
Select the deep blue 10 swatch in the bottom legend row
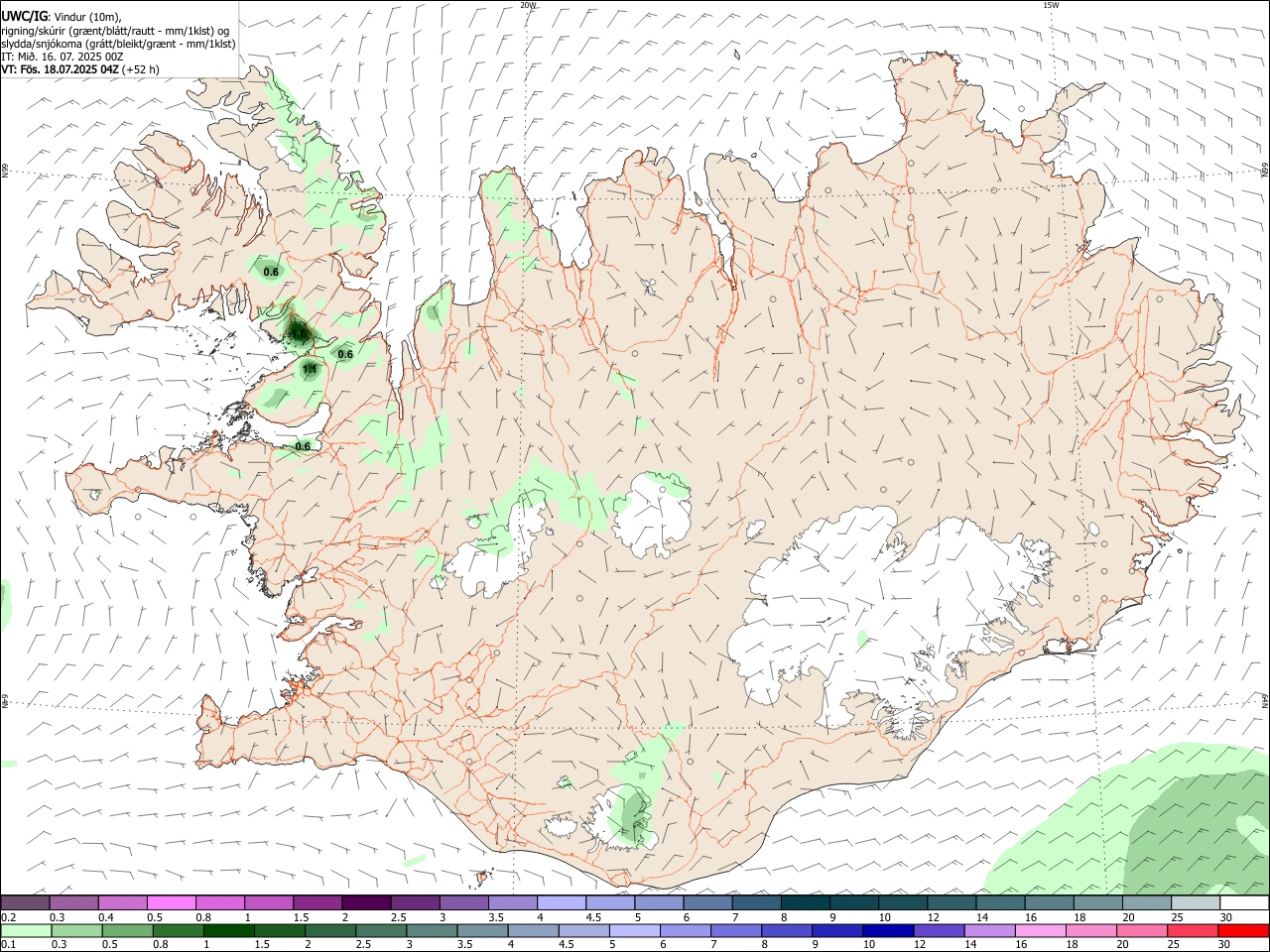pyautogui.click(x=889, y=930)
